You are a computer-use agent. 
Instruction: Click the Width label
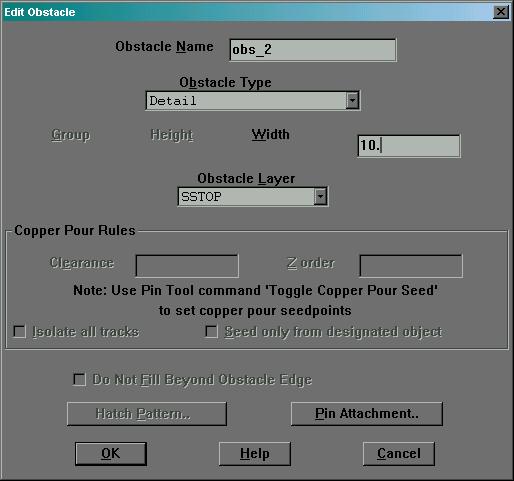pos(270,135)
